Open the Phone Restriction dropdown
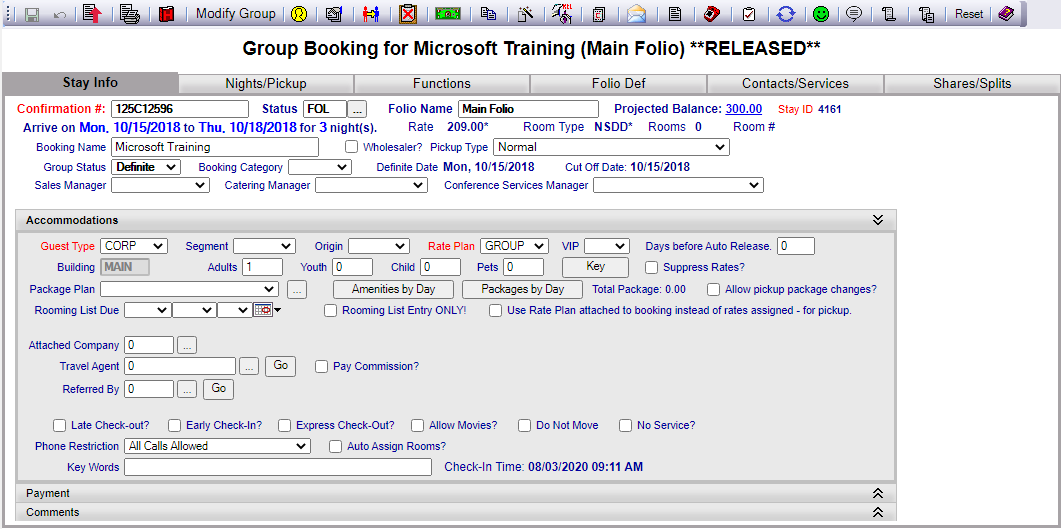The width and height of the screenshot is (1061, 529). tap(217, 446)
